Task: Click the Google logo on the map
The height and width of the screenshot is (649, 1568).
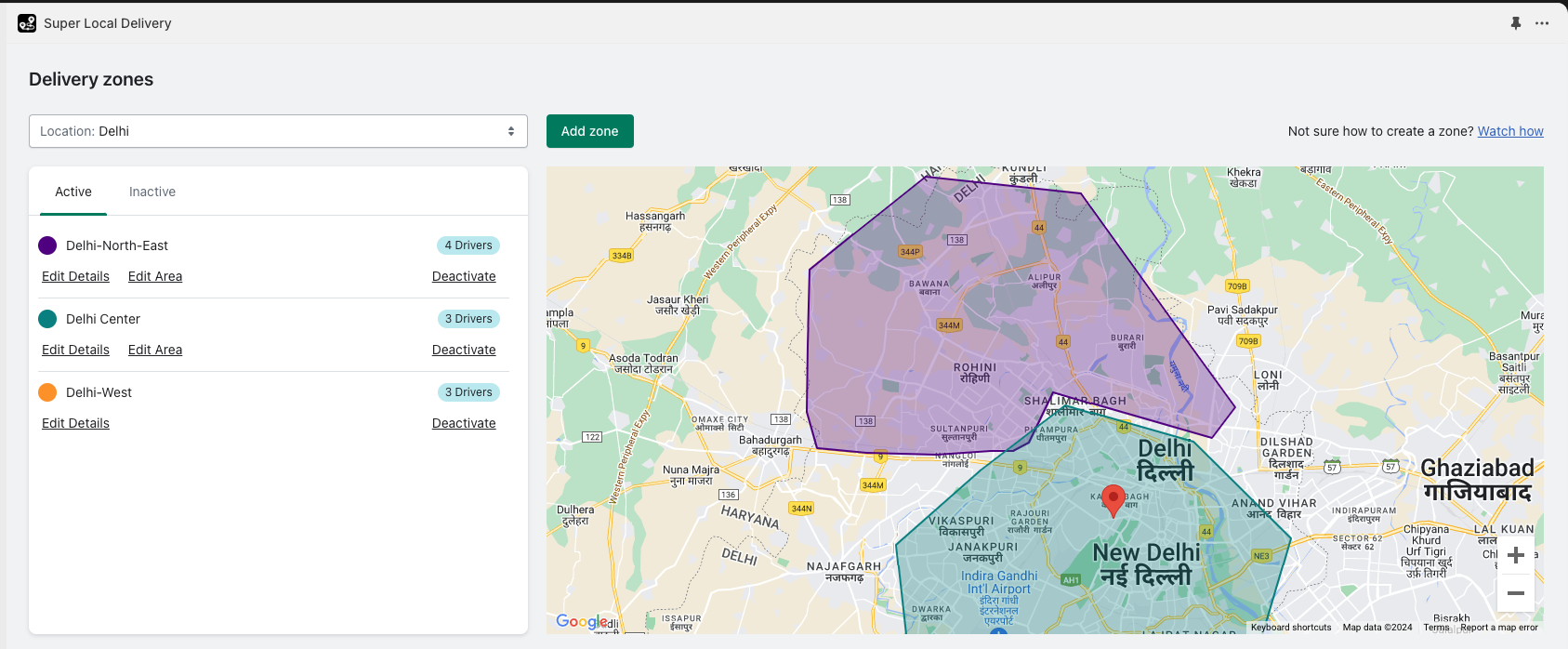Action: click(581, 621)
